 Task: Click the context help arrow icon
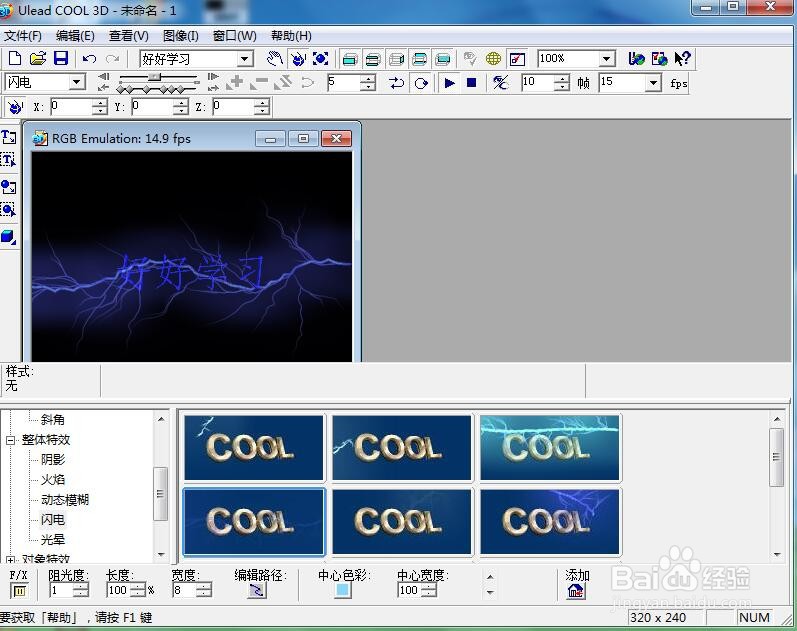[682, 58]
